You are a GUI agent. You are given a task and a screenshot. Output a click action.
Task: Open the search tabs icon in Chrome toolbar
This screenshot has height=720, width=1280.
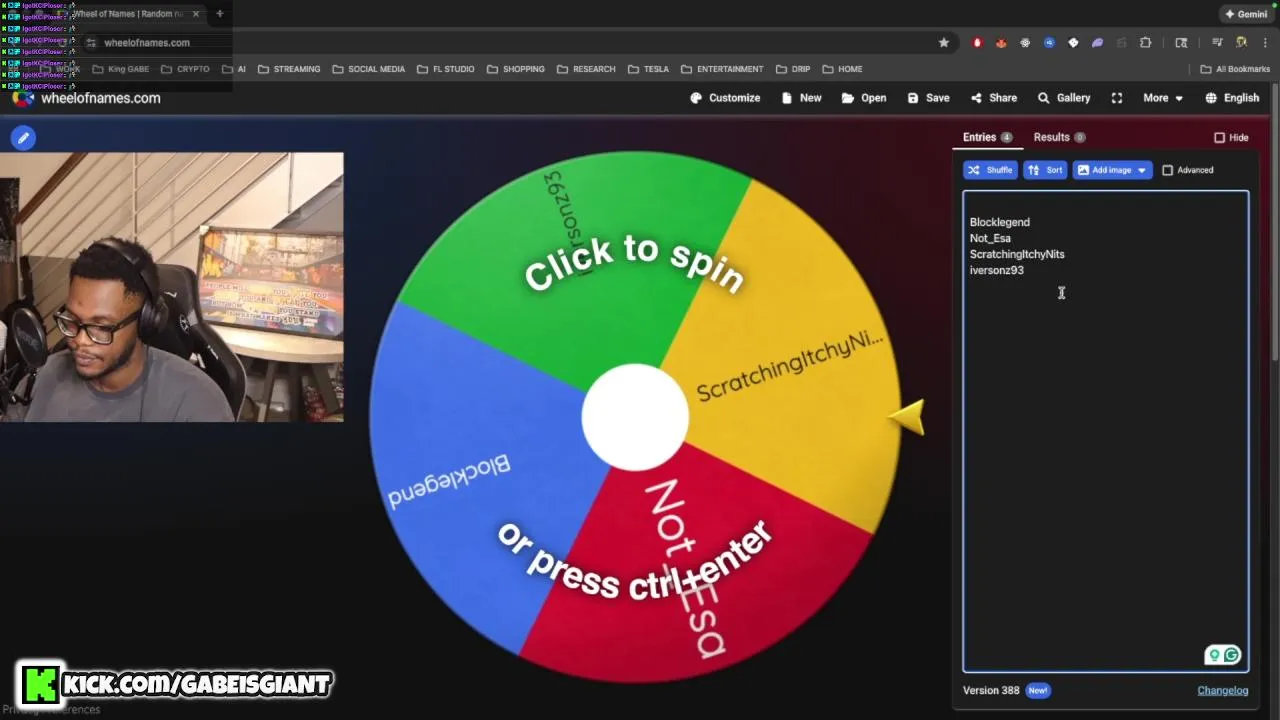click(1181, 43)
